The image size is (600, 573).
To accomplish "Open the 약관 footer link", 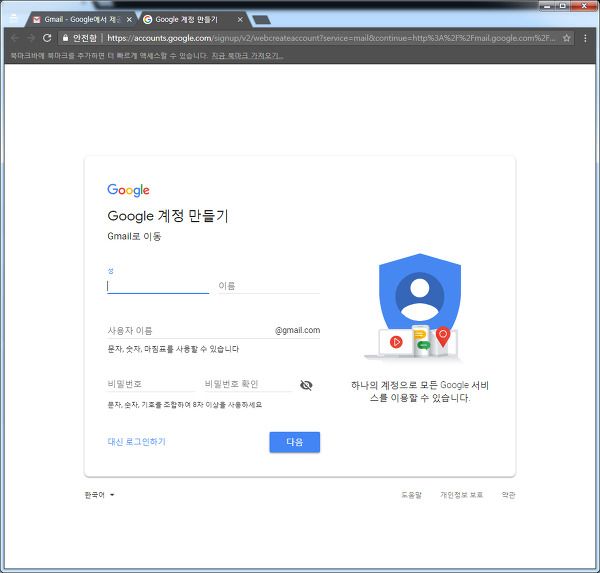I will [509, 495].
